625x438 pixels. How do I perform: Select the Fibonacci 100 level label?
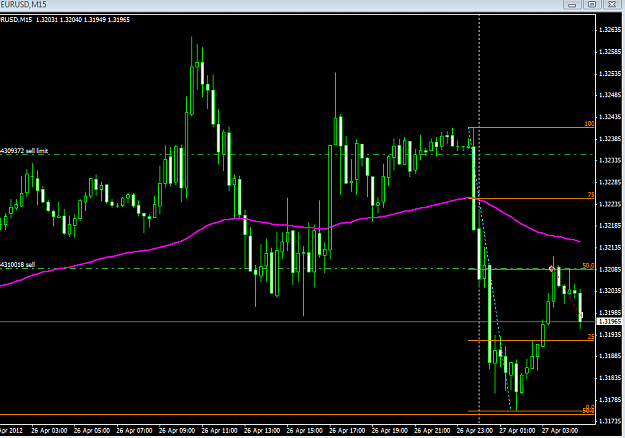point(589,124)
